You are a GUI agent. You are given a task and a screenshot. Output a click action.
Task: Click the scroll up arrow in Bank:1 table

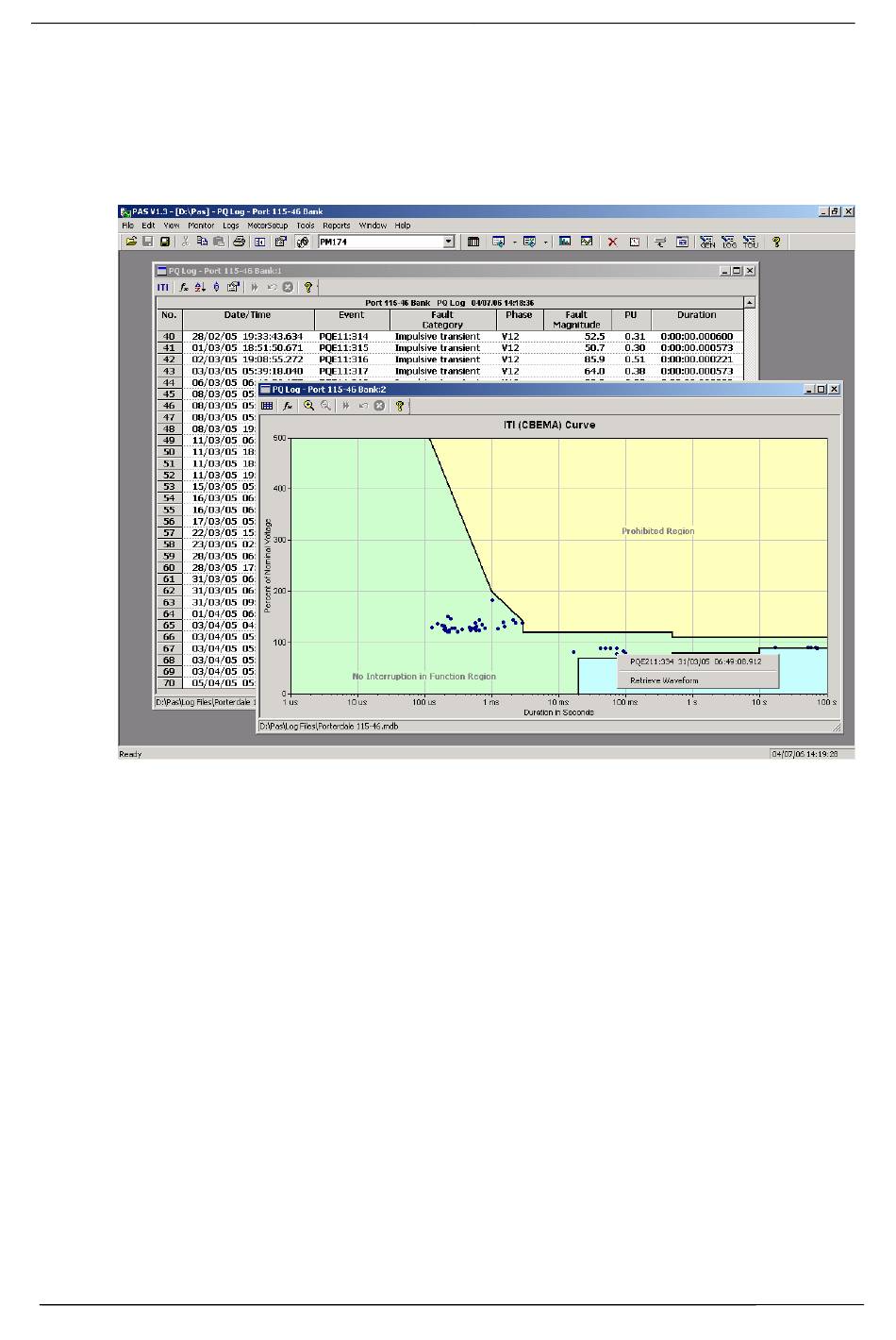[750, 303]
